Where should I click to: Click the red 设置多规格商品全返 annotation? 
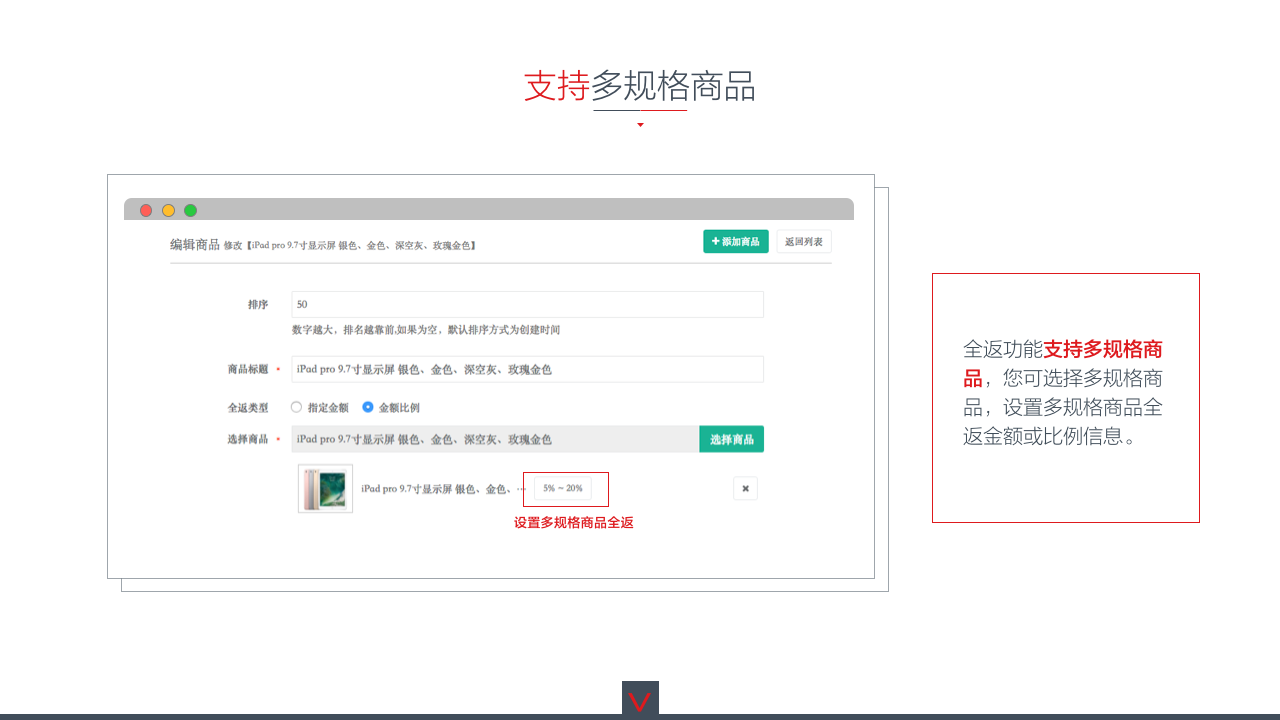(x=573, y=523)
